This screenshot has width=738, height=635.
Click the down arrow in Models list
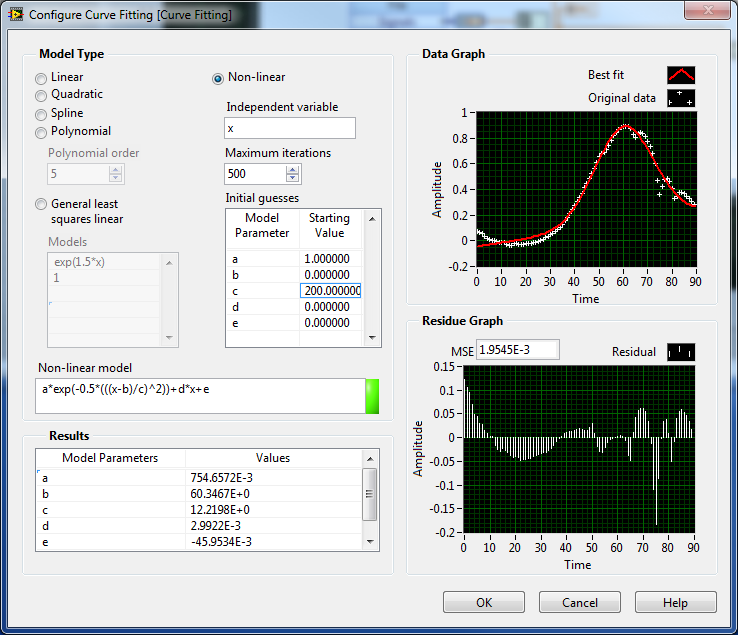169,338
